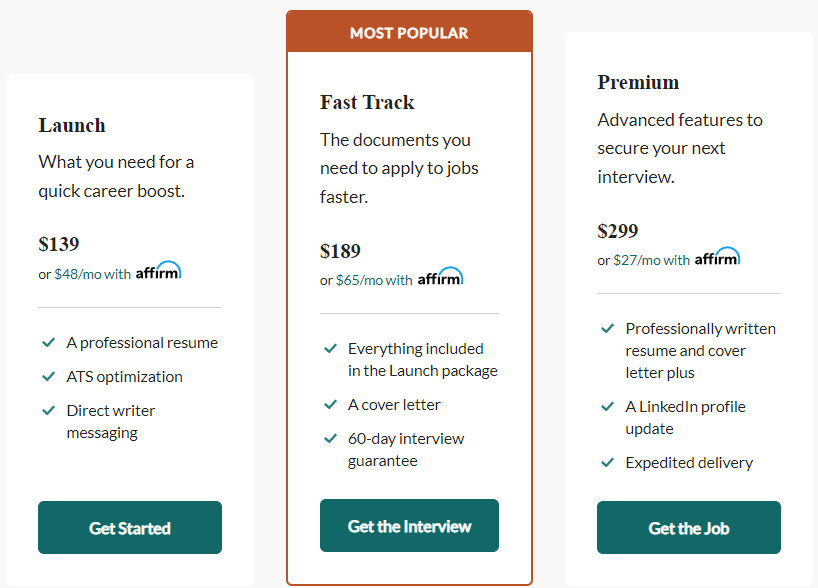The width and height of the screenshot is (818, 588).
Task: Click the Premium plan heading
Action: click(x=638, y=82)
